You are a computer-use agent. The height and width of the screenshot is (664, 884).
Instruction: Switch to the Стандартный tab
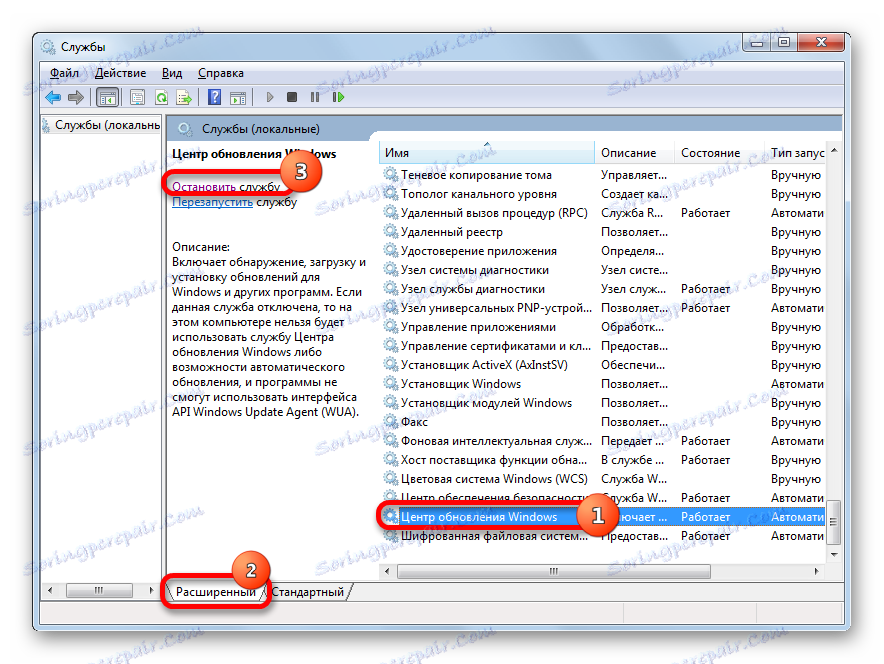pos(308,592)
